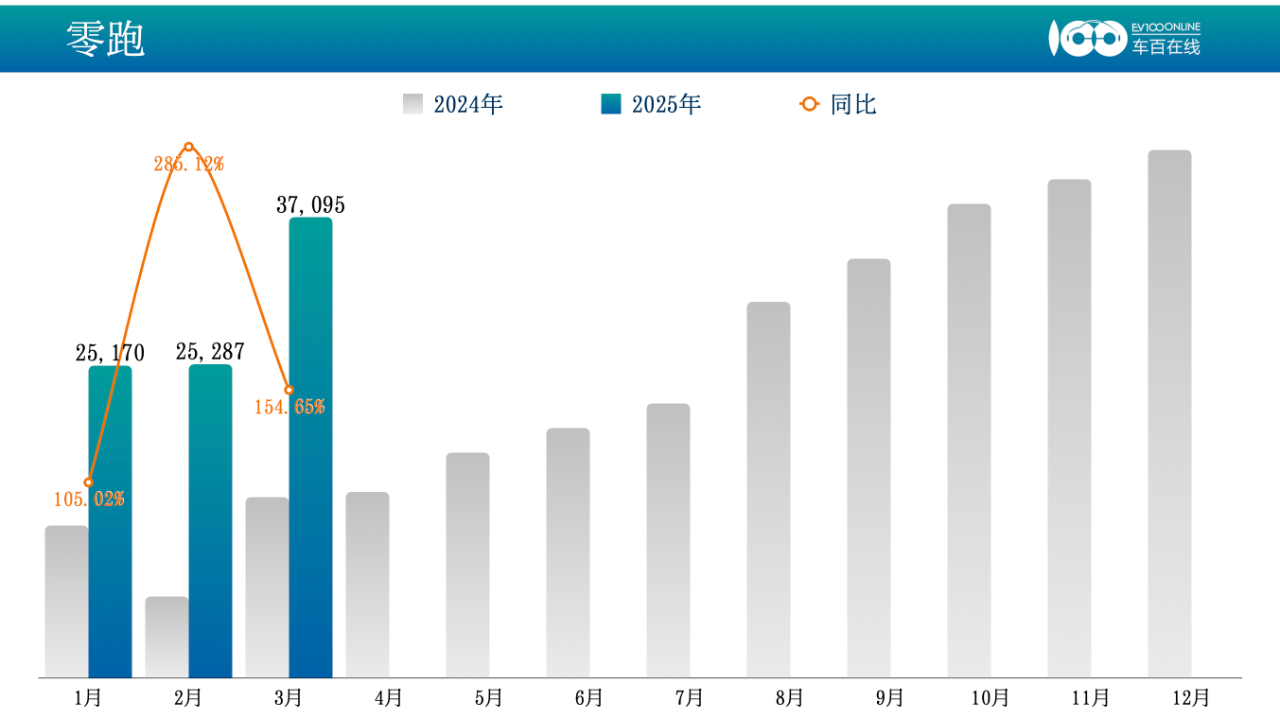1280x716 pixels.
Task: Click the 105.02% growth label
Action: (89, 499)
